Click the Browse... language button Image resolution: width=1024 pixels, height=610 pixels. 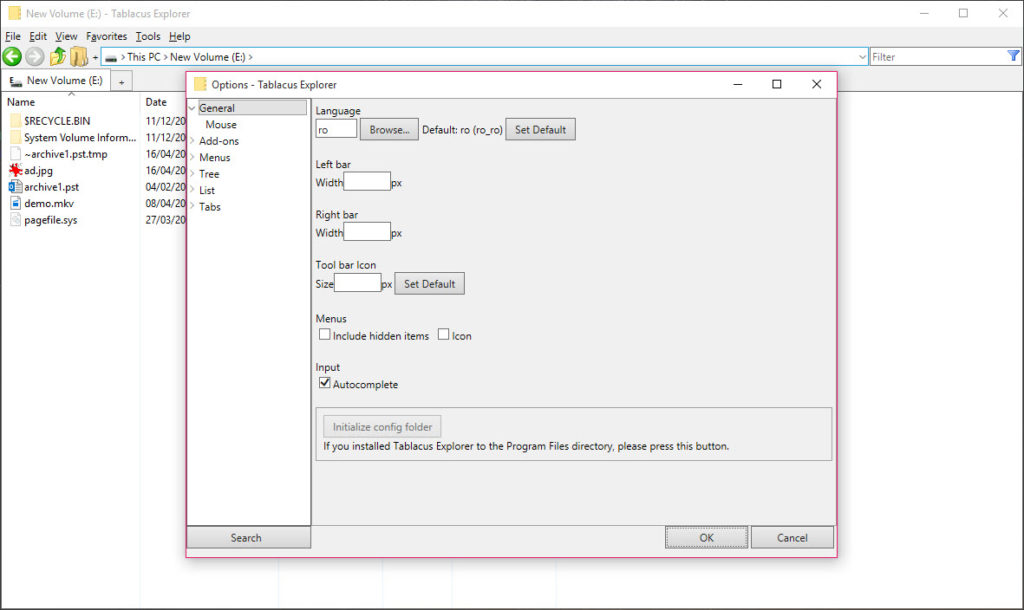click(389, 129)
